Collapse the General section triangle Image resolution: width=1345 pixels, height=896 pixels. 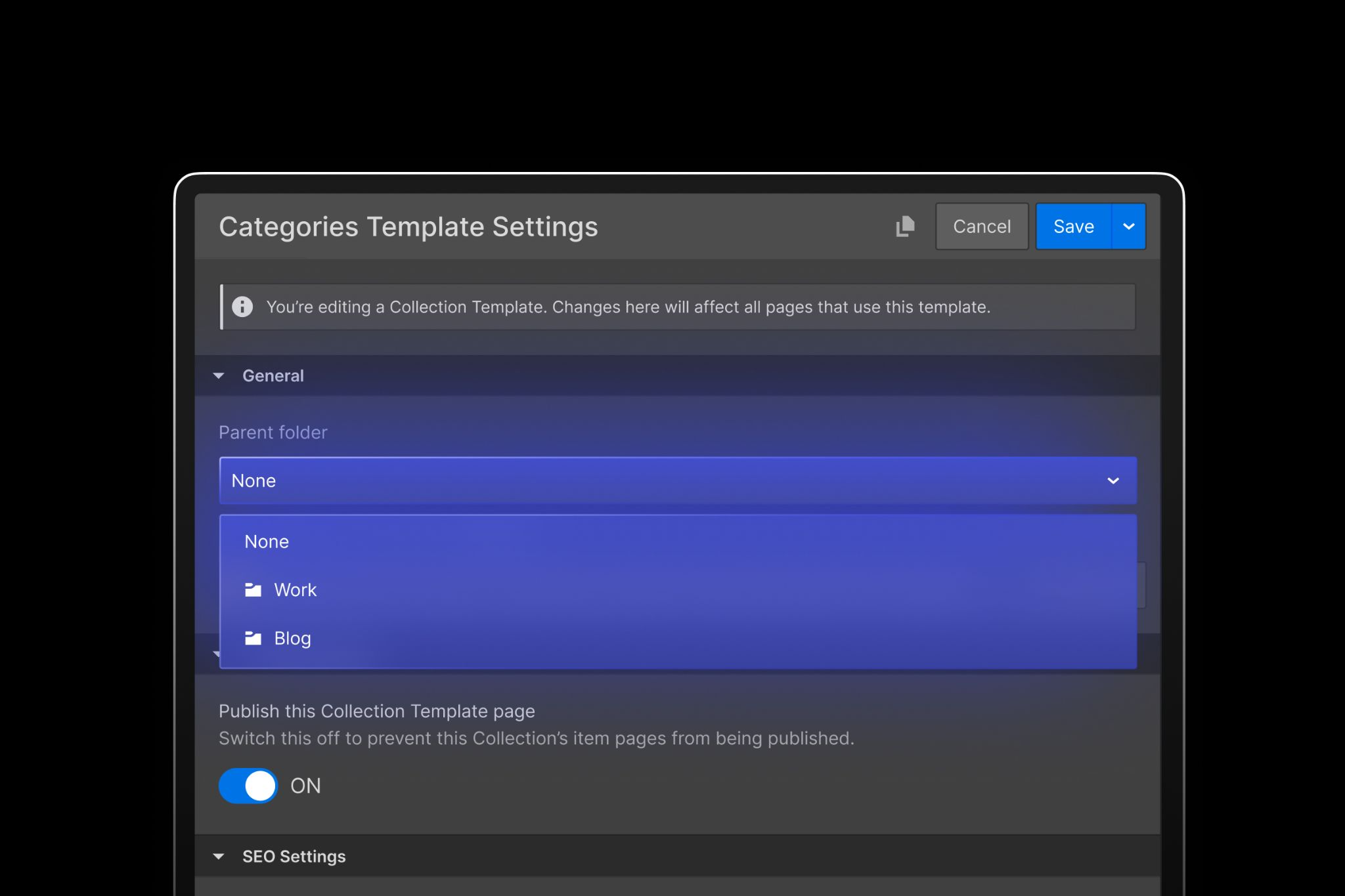point(219,376)
